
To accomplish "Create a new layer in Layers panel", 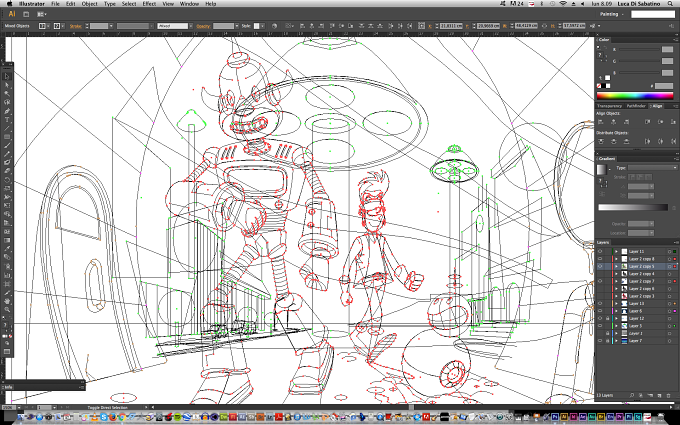I will [x=659, y=396].
